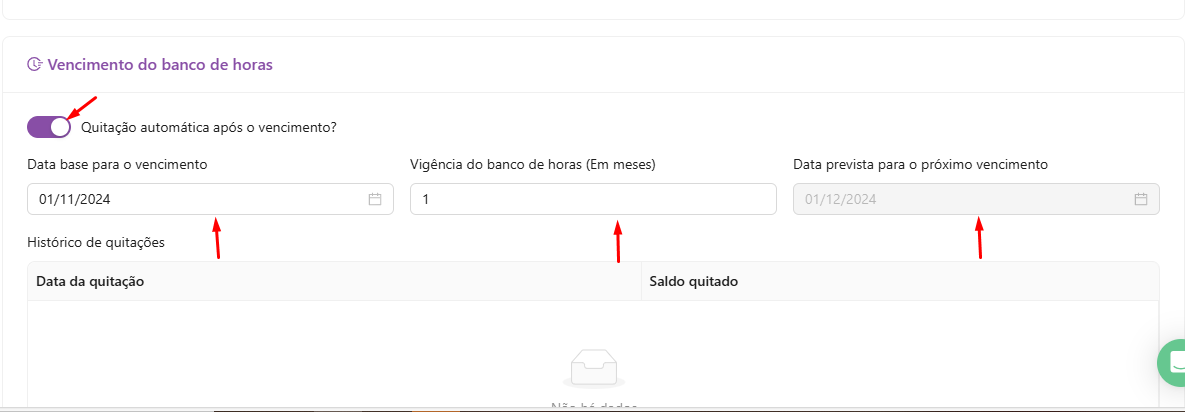Click the Data base para o vencimento label
Image resolution: width=1185 pixels, height=412 pixels.
click(118, 164)
